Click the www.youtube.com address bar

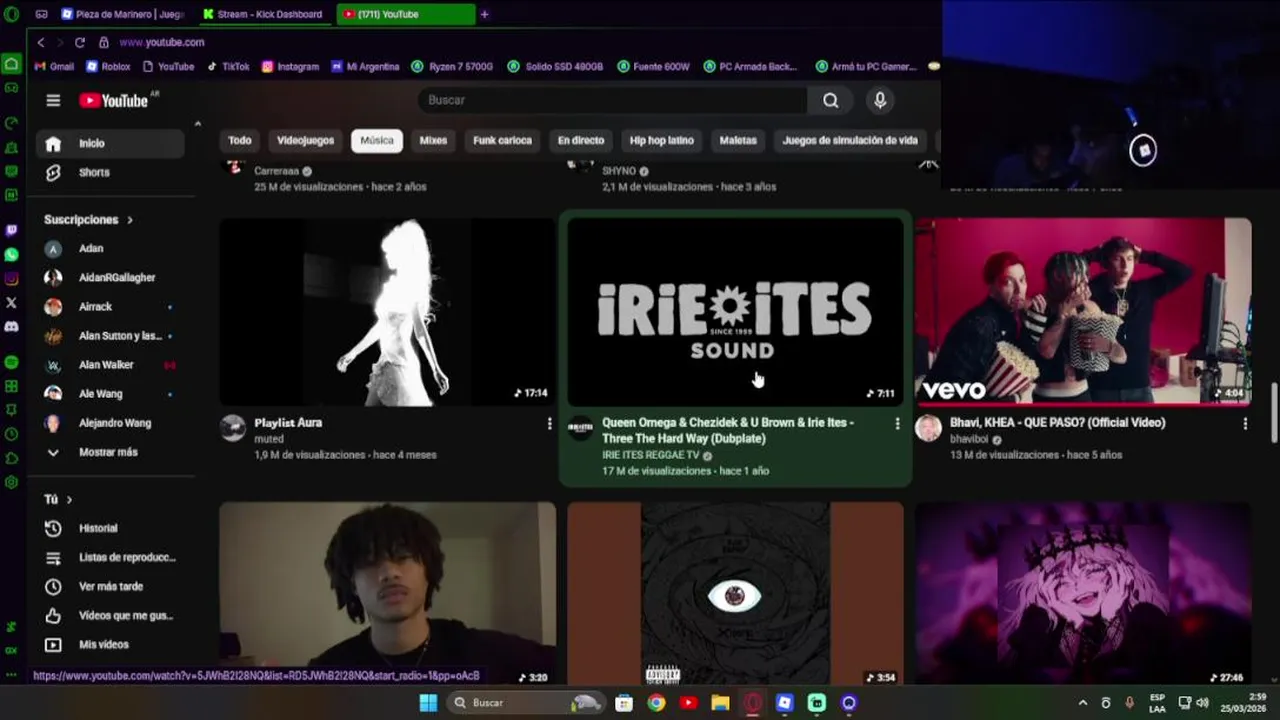162,42
